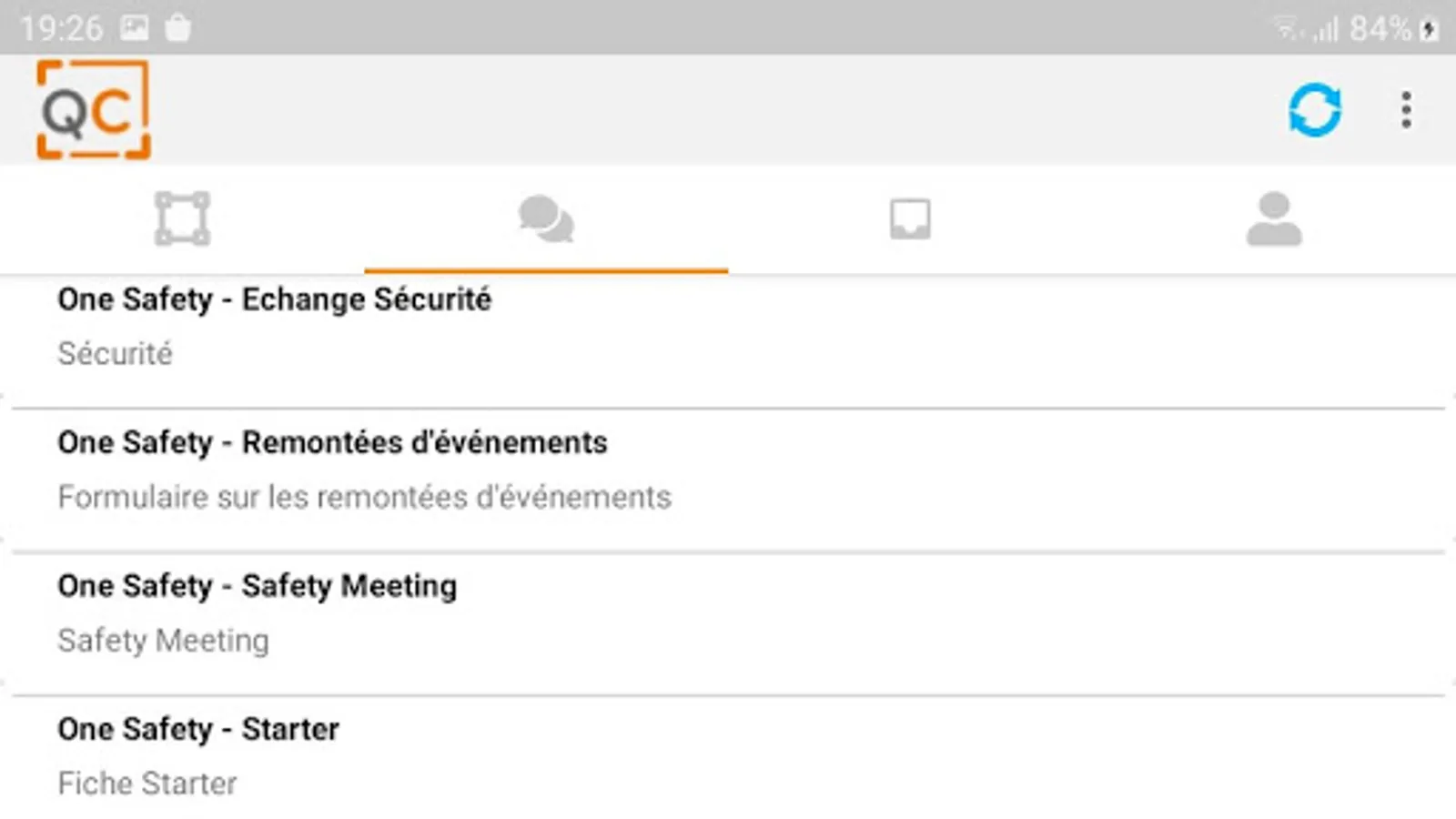Image resolution: width=1456 pixels, height=819 pixels.
Task: Select the chat bubbles tab
Action: 546,219
